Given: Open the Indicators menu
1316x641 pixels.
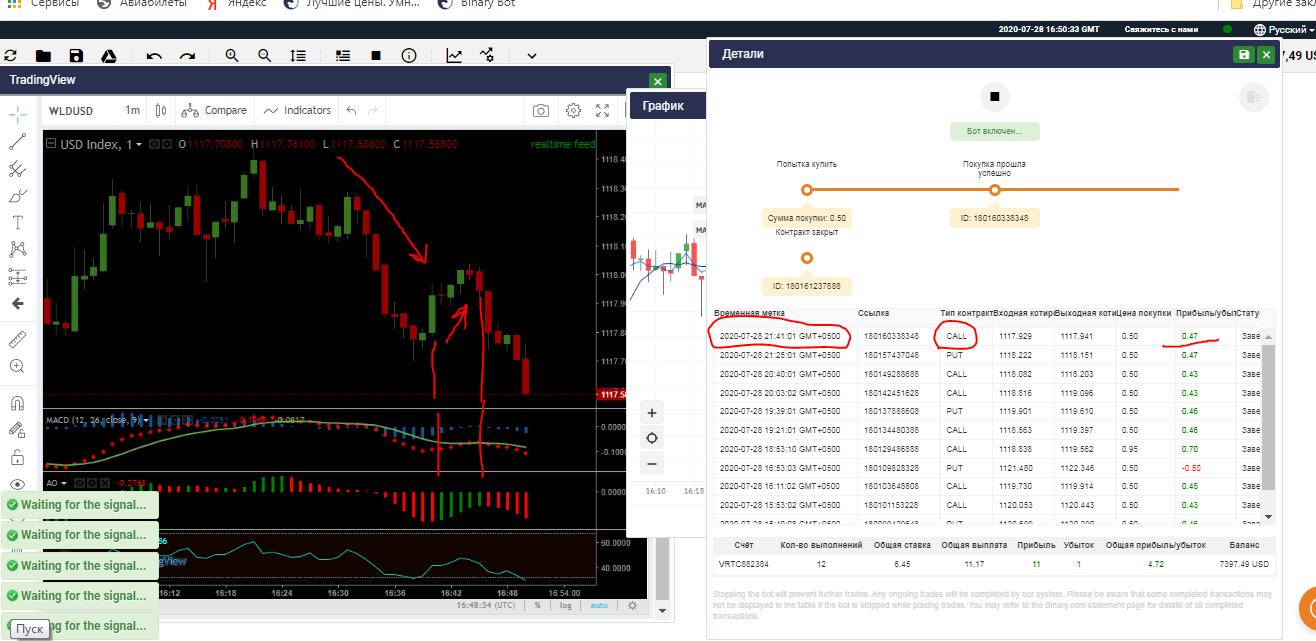Looking at the screenshot, I should pyautogui.click(x=297, y=110).
